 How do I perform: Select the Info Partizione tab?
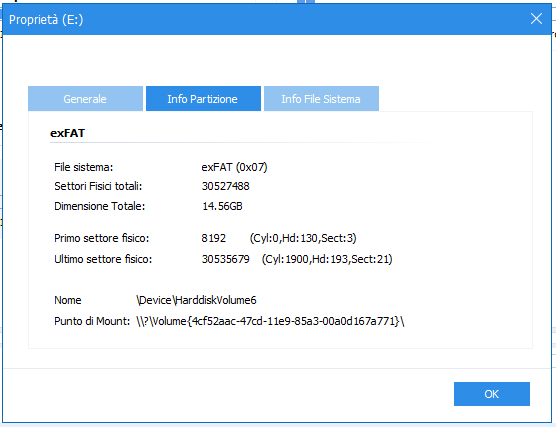203,99
